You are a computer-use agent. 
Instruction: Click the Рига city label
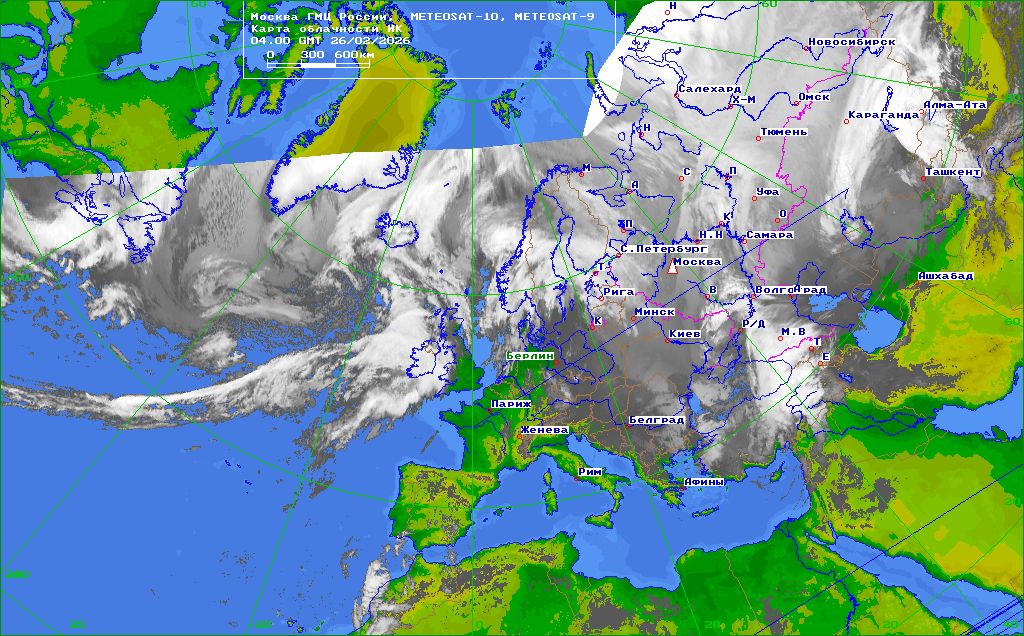(620, 292)
